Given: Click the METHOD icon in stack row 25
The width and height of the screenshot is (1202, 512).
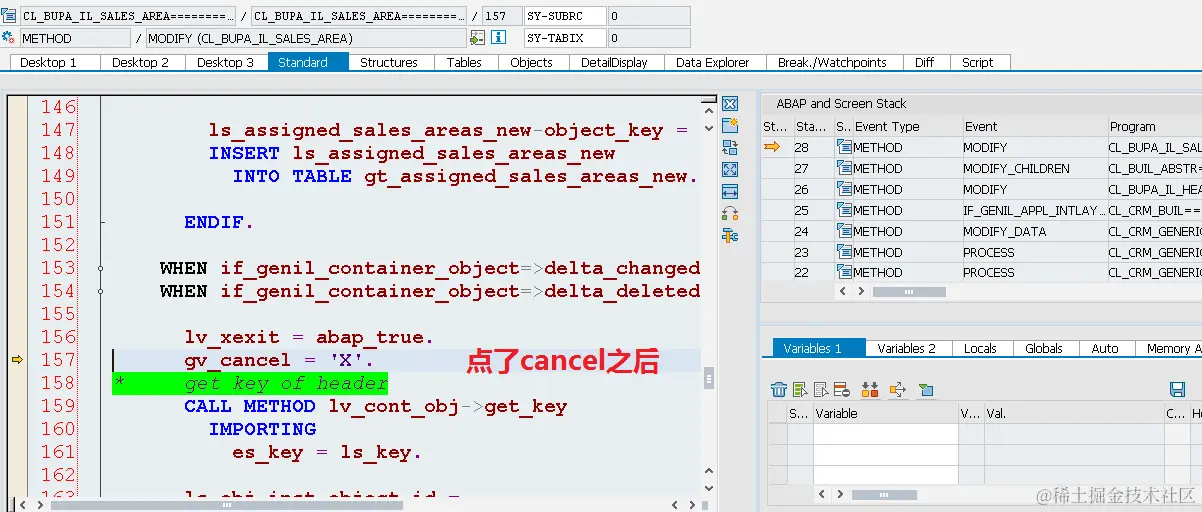Looking at the screenshot, I should [844, 210].
